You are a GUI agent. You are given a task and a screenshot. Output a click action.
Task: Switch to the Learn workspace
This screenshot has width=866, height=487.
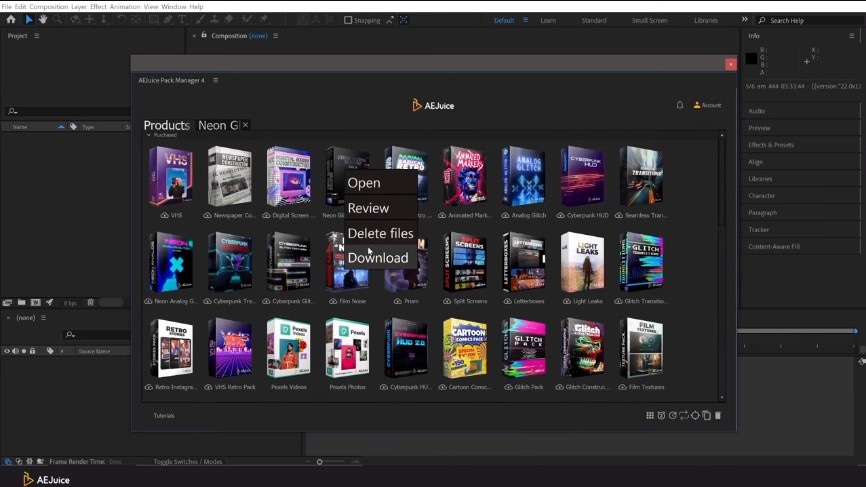548,20
